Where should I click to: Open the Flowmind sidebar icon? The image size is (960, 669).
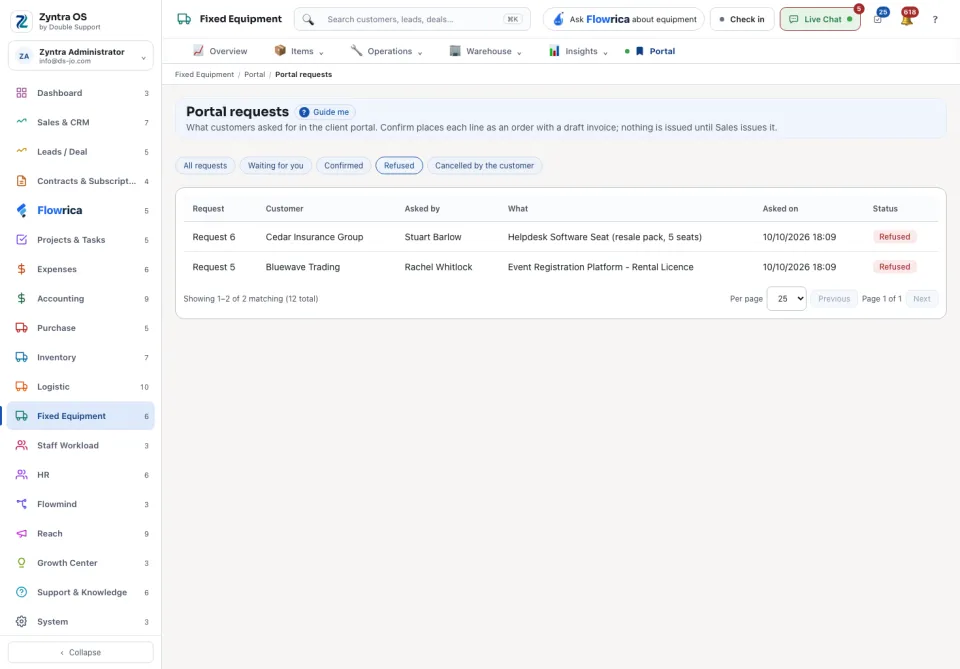coord(21,504)
